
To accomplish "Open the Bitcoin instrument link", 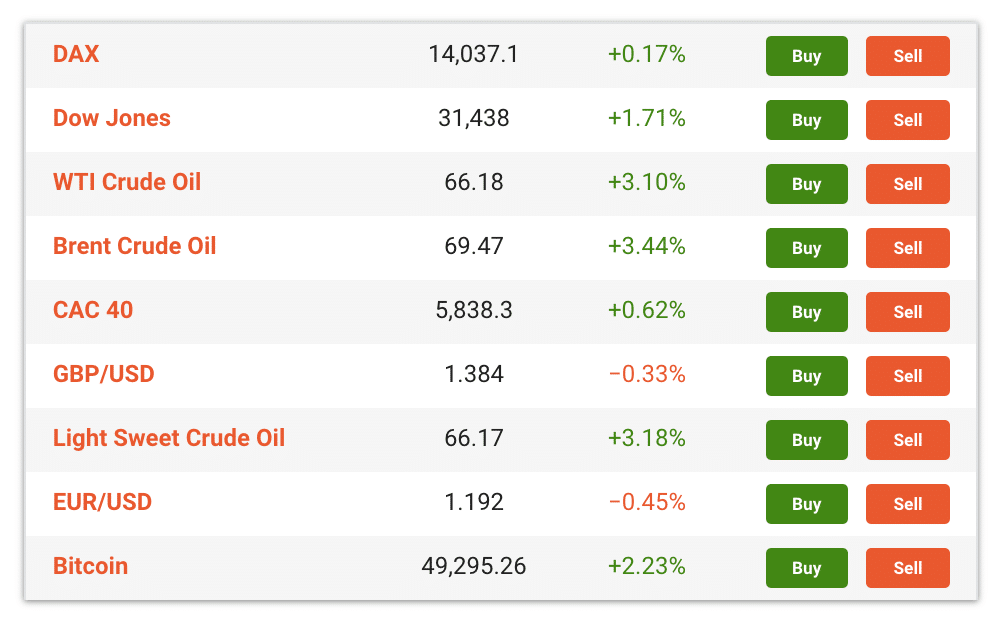I will click(x=90, y=566).
